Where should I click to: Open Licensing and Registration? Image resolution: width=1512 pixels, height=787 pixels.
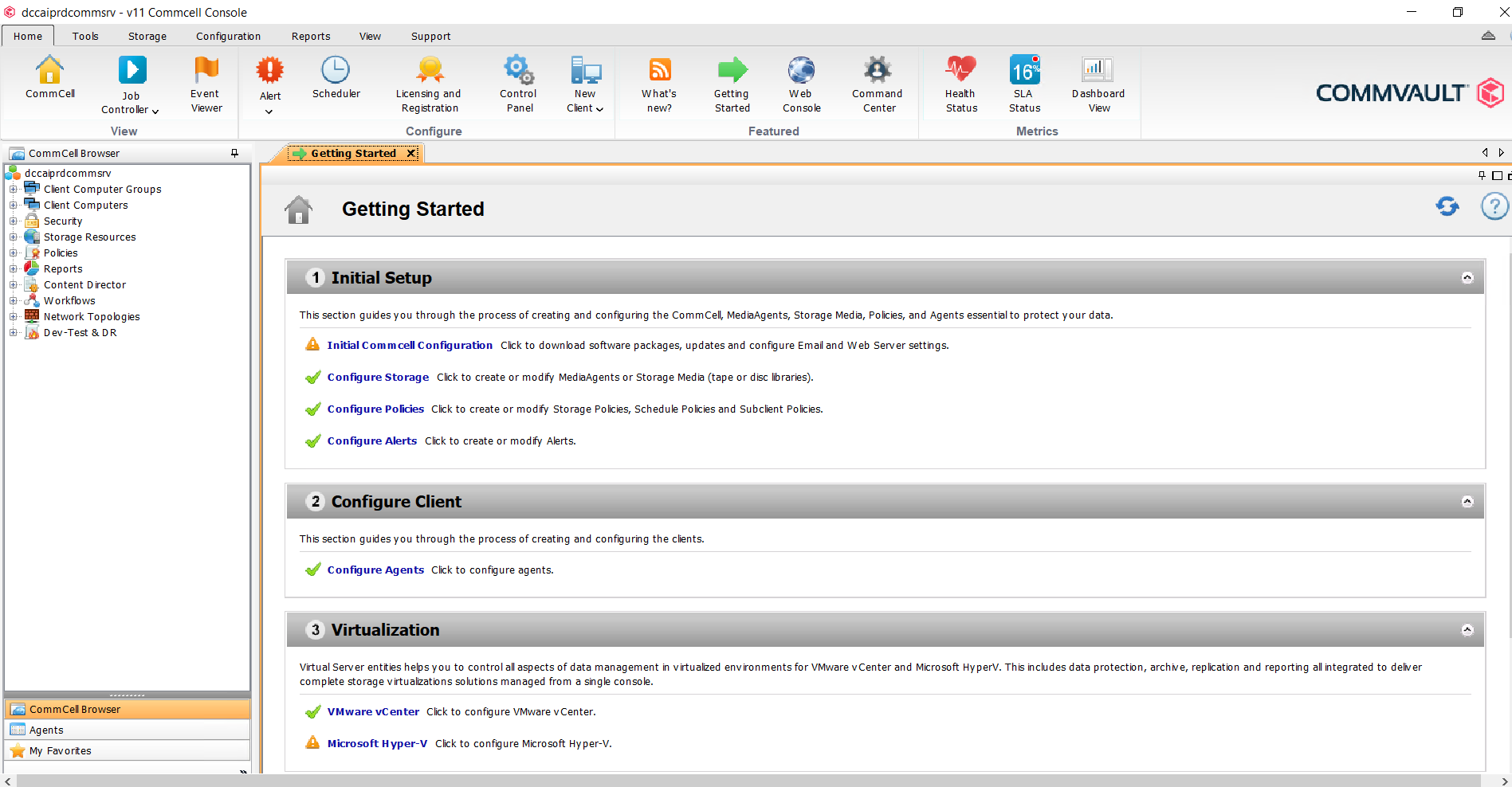click(x=430, y=84)
